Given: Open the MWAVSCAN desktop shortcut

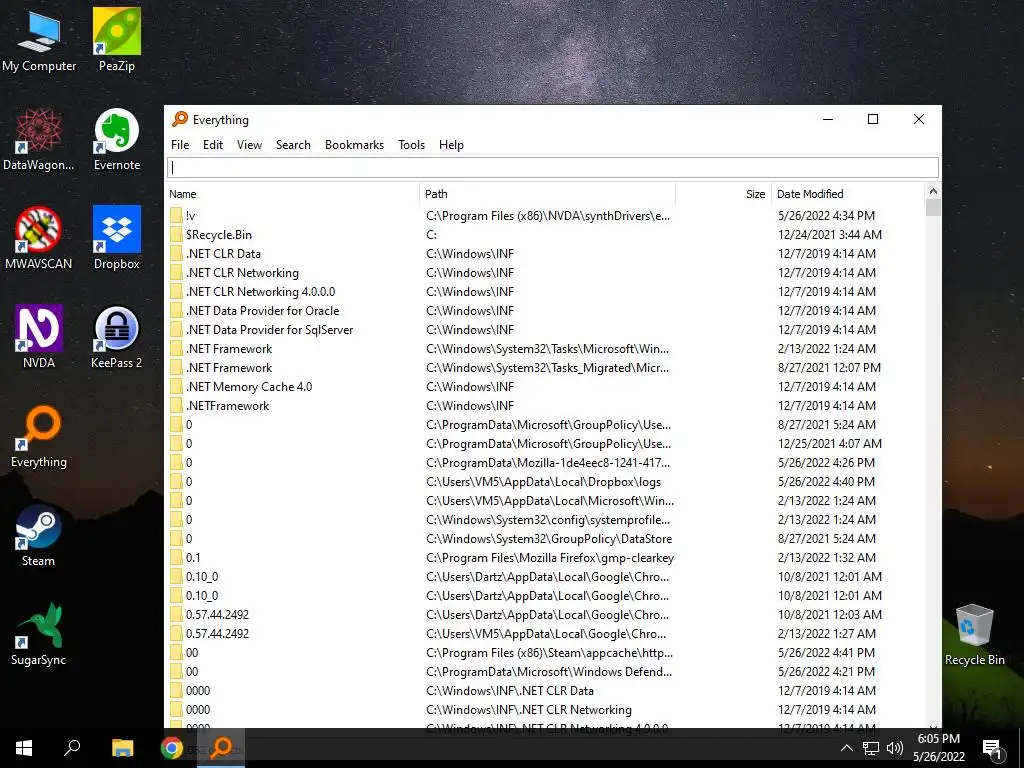Looking at the screenshot, I should pyautogui.click(x=39, y=238).
